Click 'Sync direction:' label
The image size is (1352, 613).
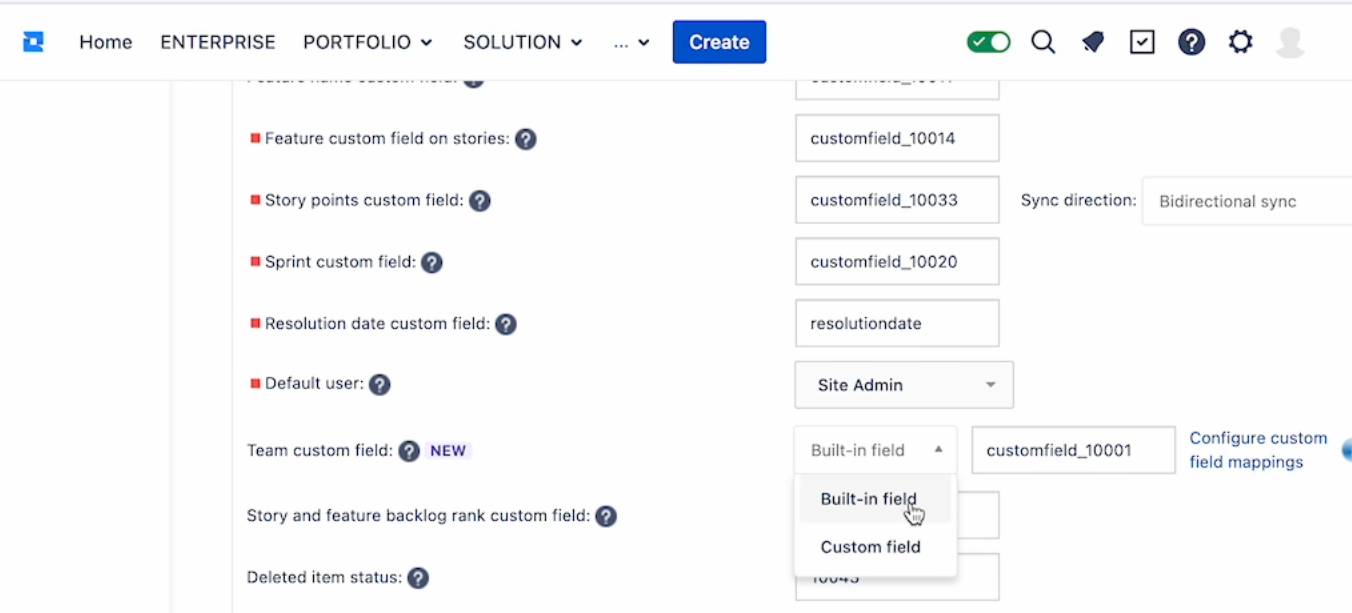(x=1078, y=200)
